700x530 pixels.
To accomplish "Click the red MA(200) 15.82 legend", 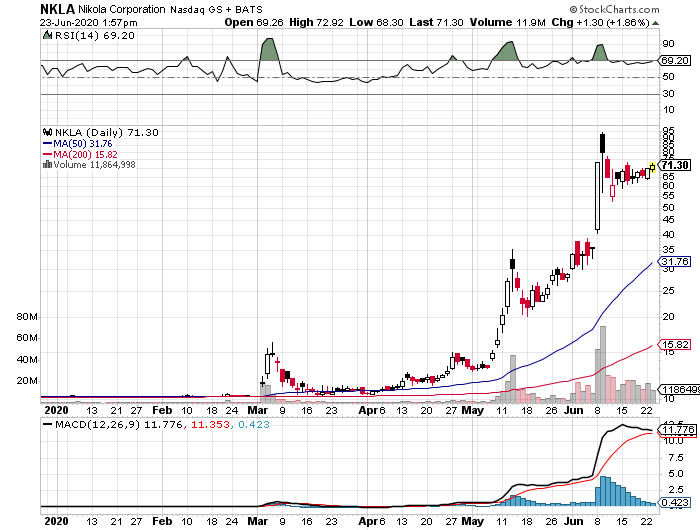I will pyautogui.click(x=80, y=154).
